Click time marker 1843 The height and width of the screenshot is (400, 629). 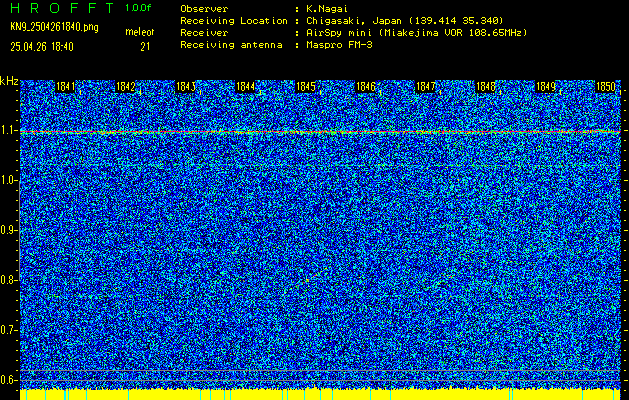[185, 86]
